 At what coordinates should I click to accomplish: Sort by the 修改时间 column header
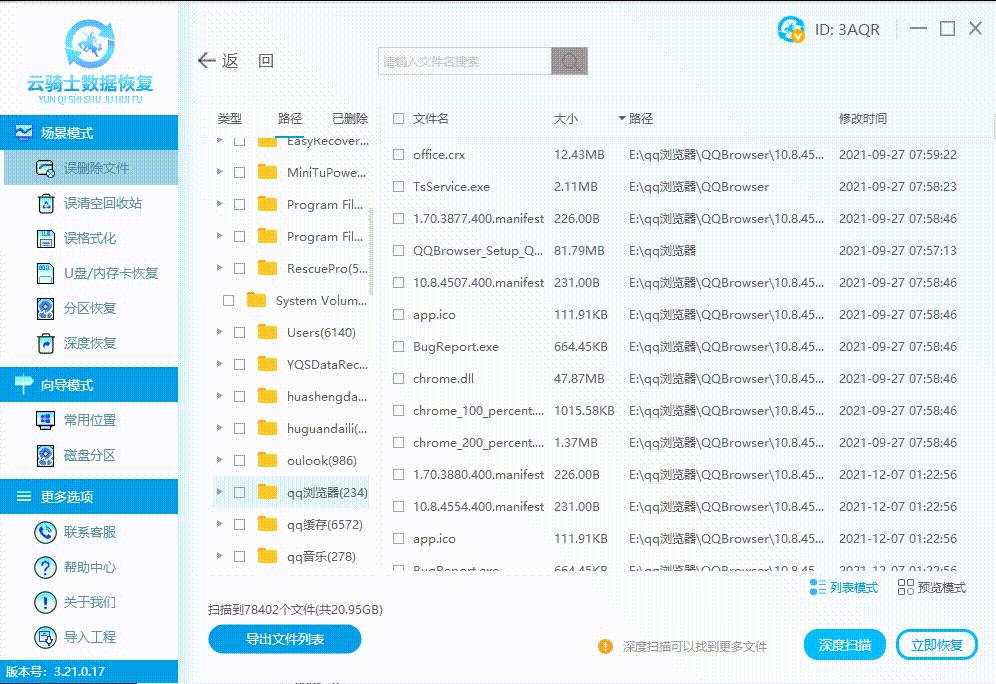863,119
